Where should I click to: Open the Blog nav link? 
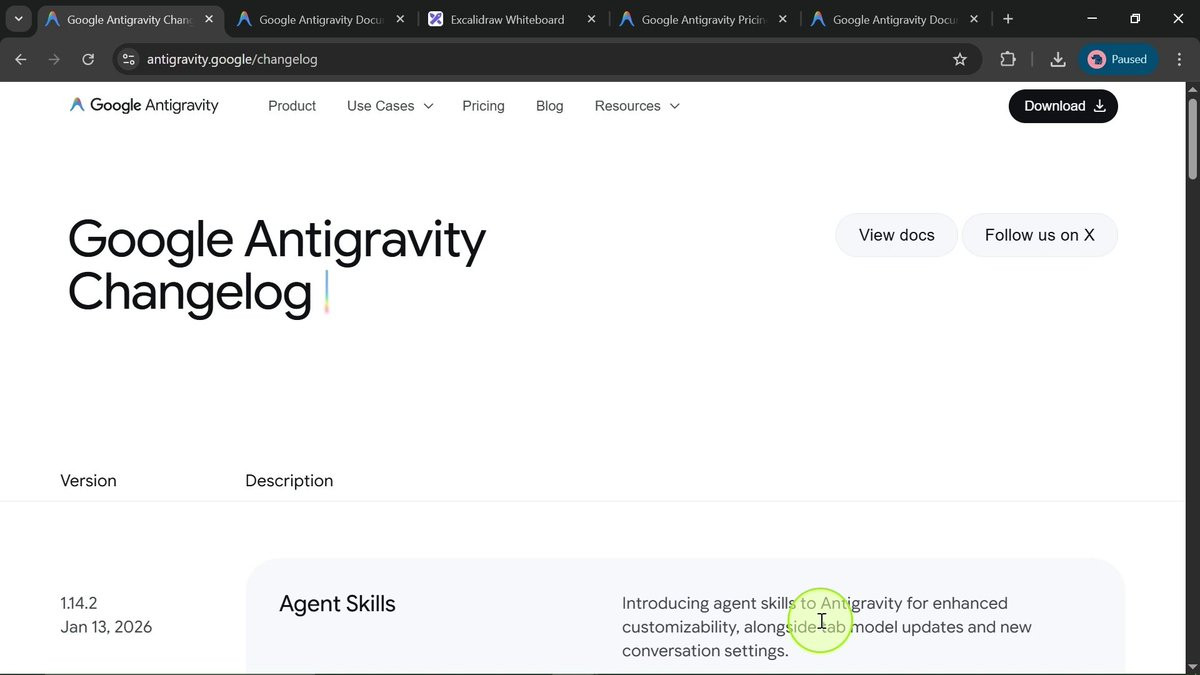click(549, 106)
